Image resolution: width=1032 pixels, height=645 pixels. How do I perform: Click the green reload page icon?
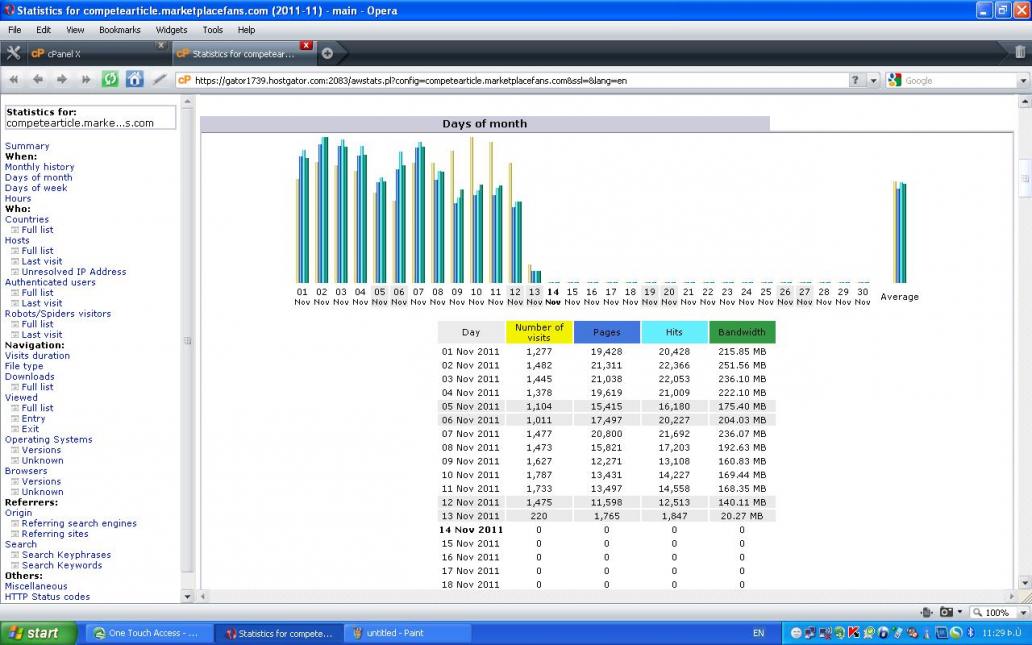(110, 80)
